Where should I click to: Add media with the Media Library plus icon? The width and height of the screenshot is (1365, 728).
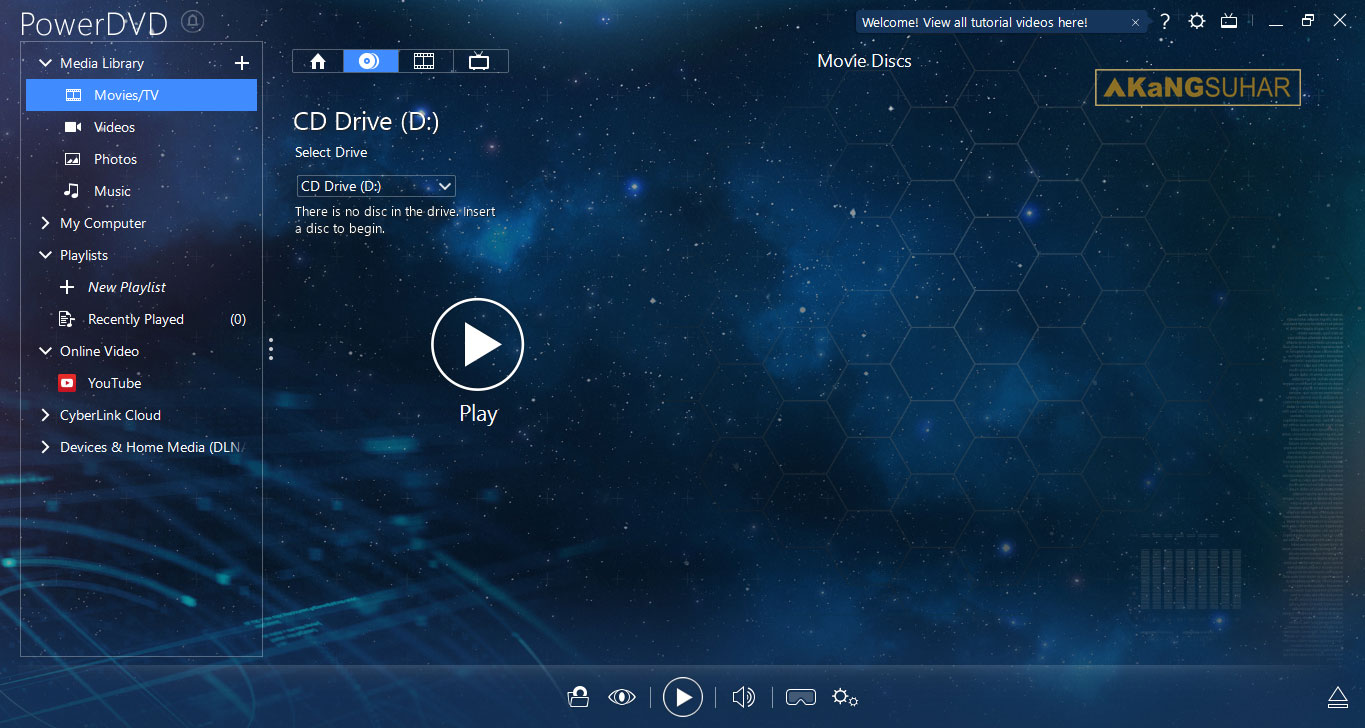pyautogui.click(x=241, y=63)
